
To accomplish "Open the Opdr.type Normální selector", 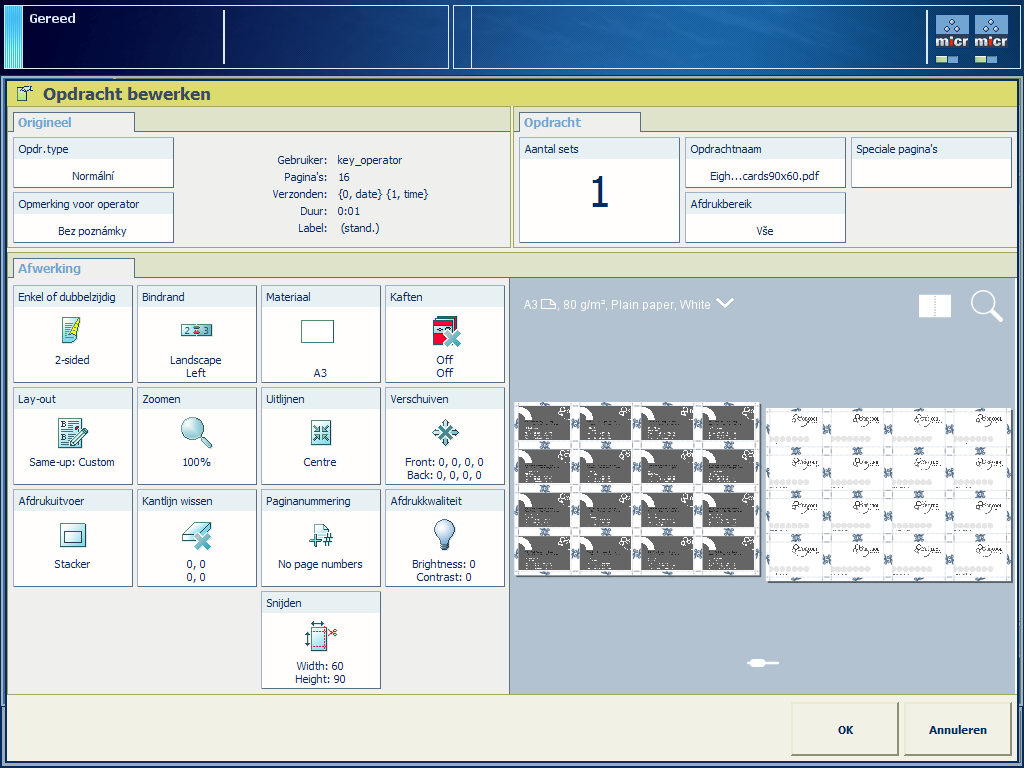I will coord(93,163).
